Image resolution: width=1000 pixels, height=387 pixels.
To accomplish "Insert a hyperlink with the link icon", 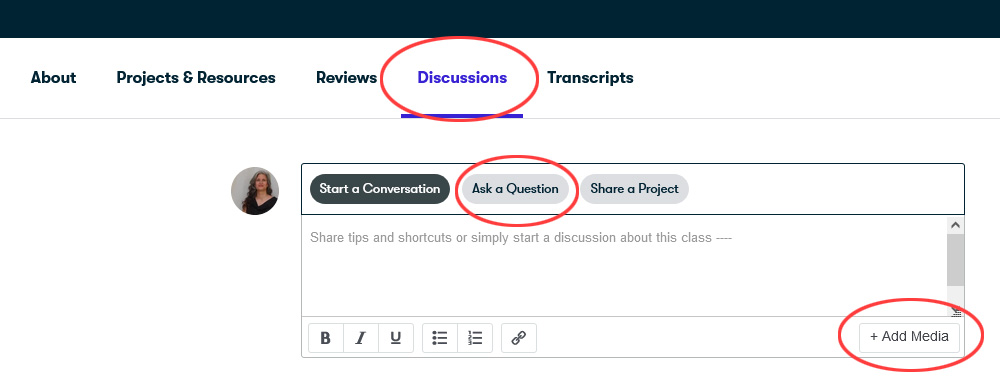I will [519, 338].
